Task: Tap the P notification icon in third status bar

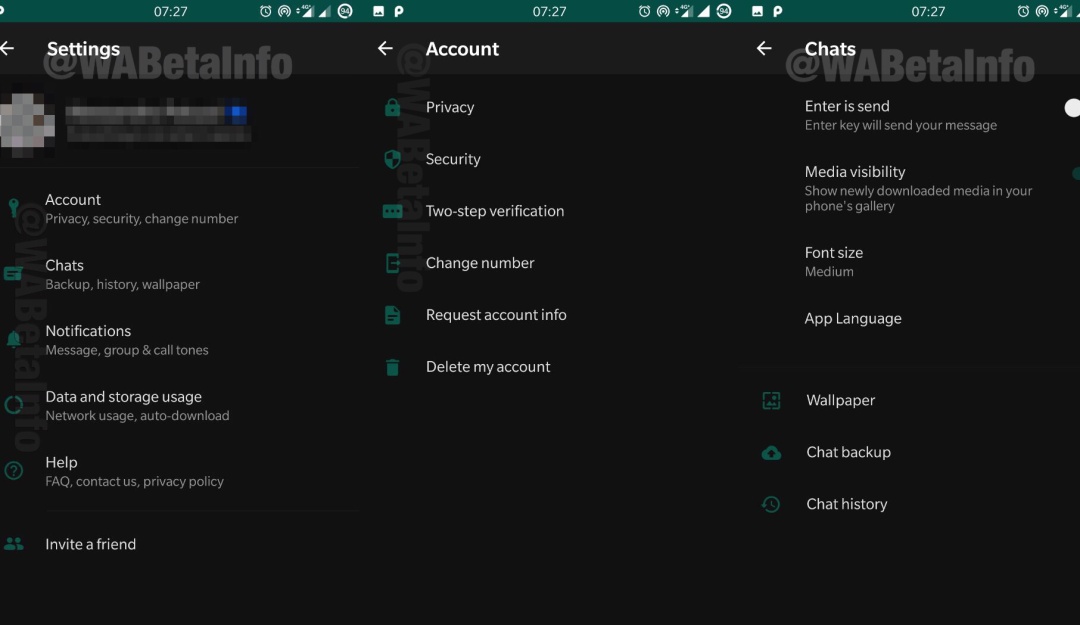Action: pos(777,11)
